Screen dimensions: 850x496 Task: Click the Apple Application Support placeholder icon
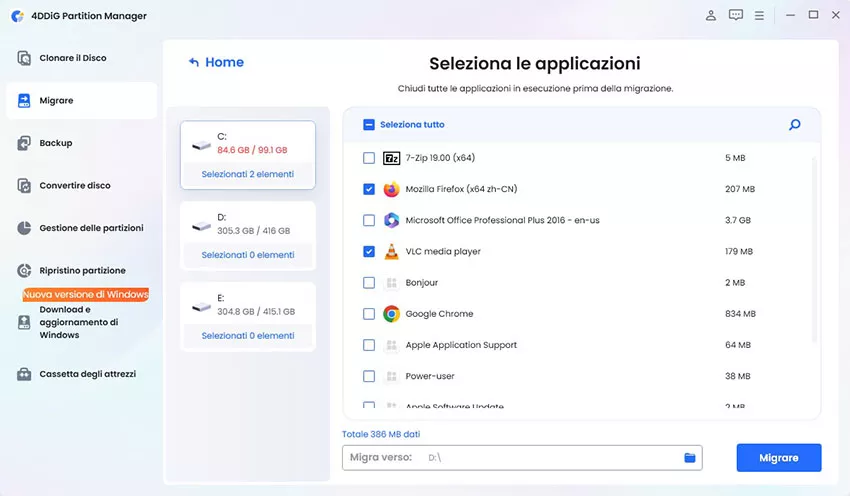[391, 345]
